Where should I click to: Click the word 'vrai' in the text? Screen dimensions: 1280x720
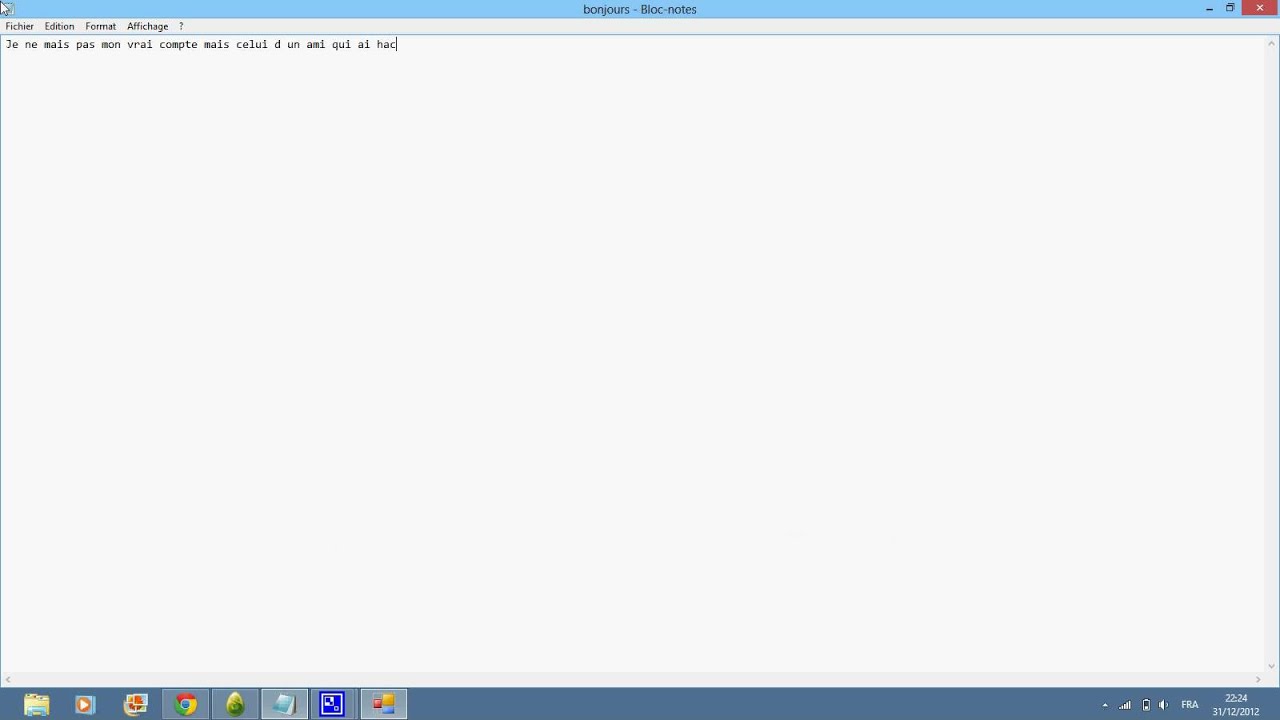coord(139,45)
